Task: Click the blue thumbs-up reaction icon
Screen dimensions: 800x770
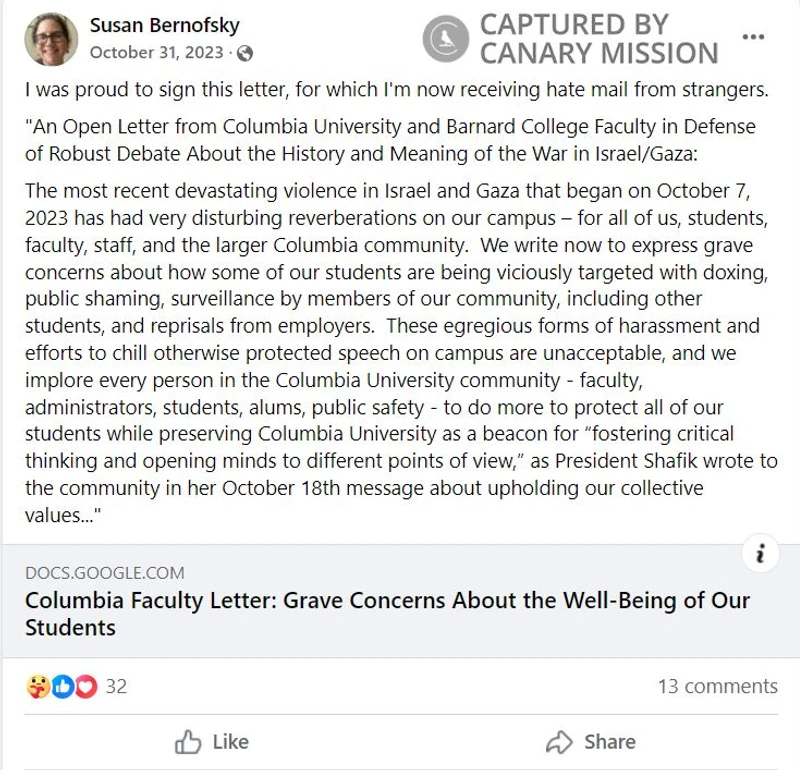Action: pyautogui.click(x=63, y=686)
